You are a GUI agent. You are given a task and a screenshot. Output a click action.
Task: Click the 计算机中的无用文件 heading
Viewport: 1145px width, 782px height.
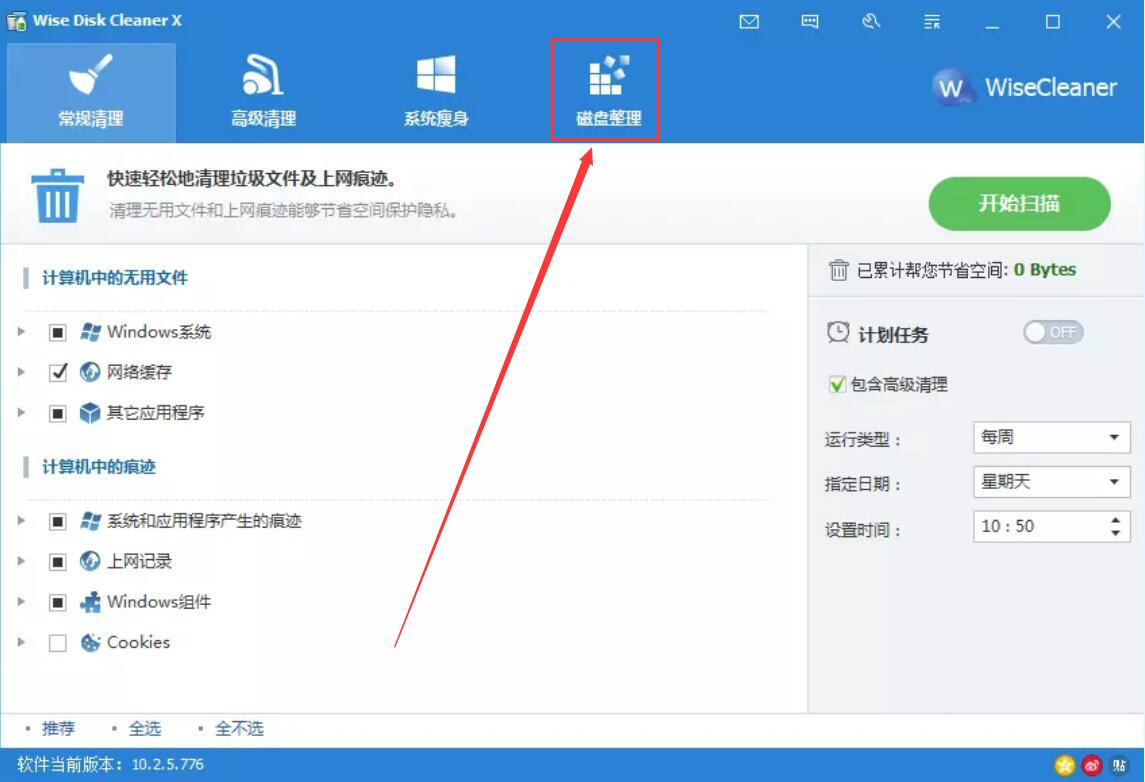[115, 277]
